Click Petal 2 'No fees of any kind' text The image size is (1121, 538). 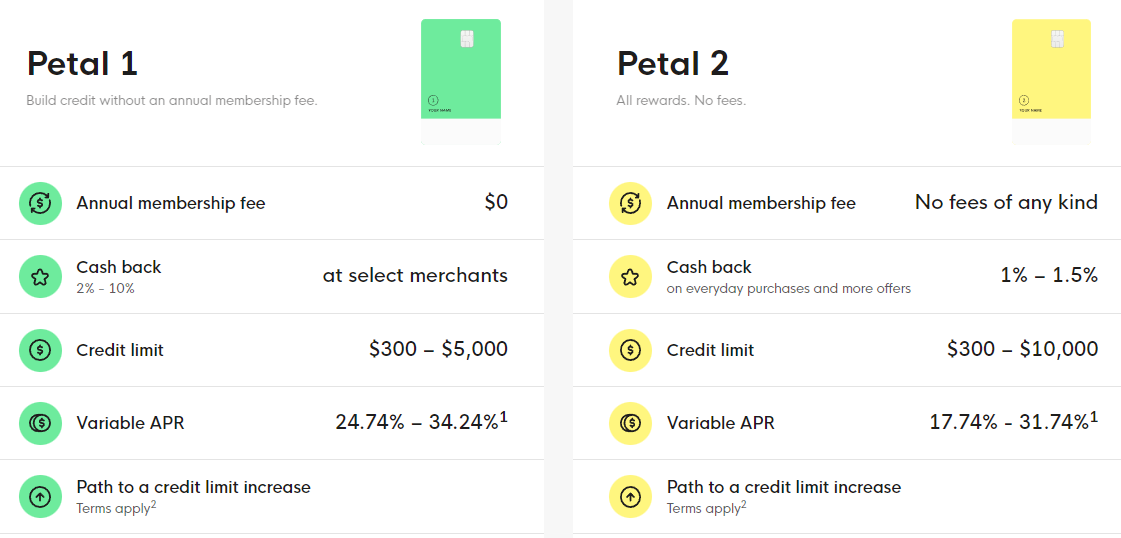[x=1006, y=203]
